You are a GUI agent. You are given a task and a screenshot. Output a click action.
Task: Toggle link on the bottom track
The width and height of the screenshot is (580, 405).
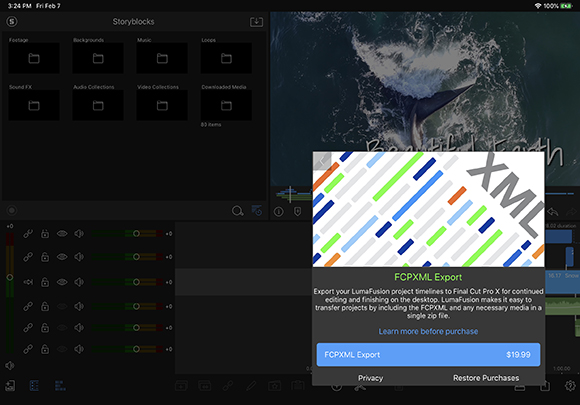pyautogui.click(x=28, y=349)
